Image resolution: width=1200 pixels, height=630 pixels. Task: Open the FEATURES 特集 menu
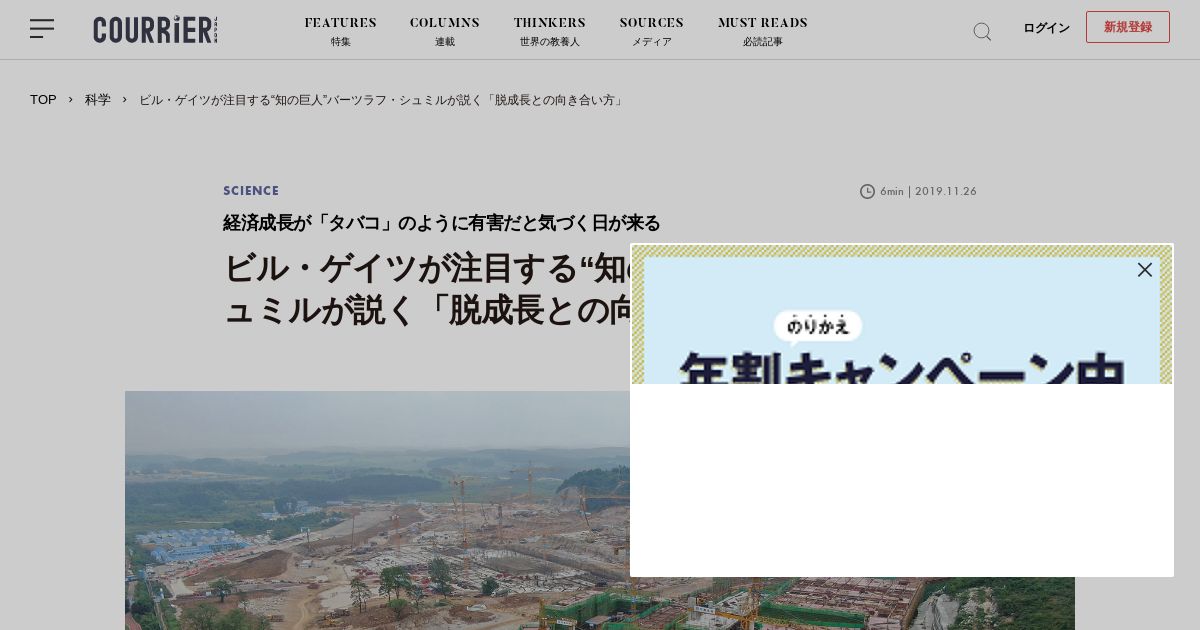pos(341,31)
